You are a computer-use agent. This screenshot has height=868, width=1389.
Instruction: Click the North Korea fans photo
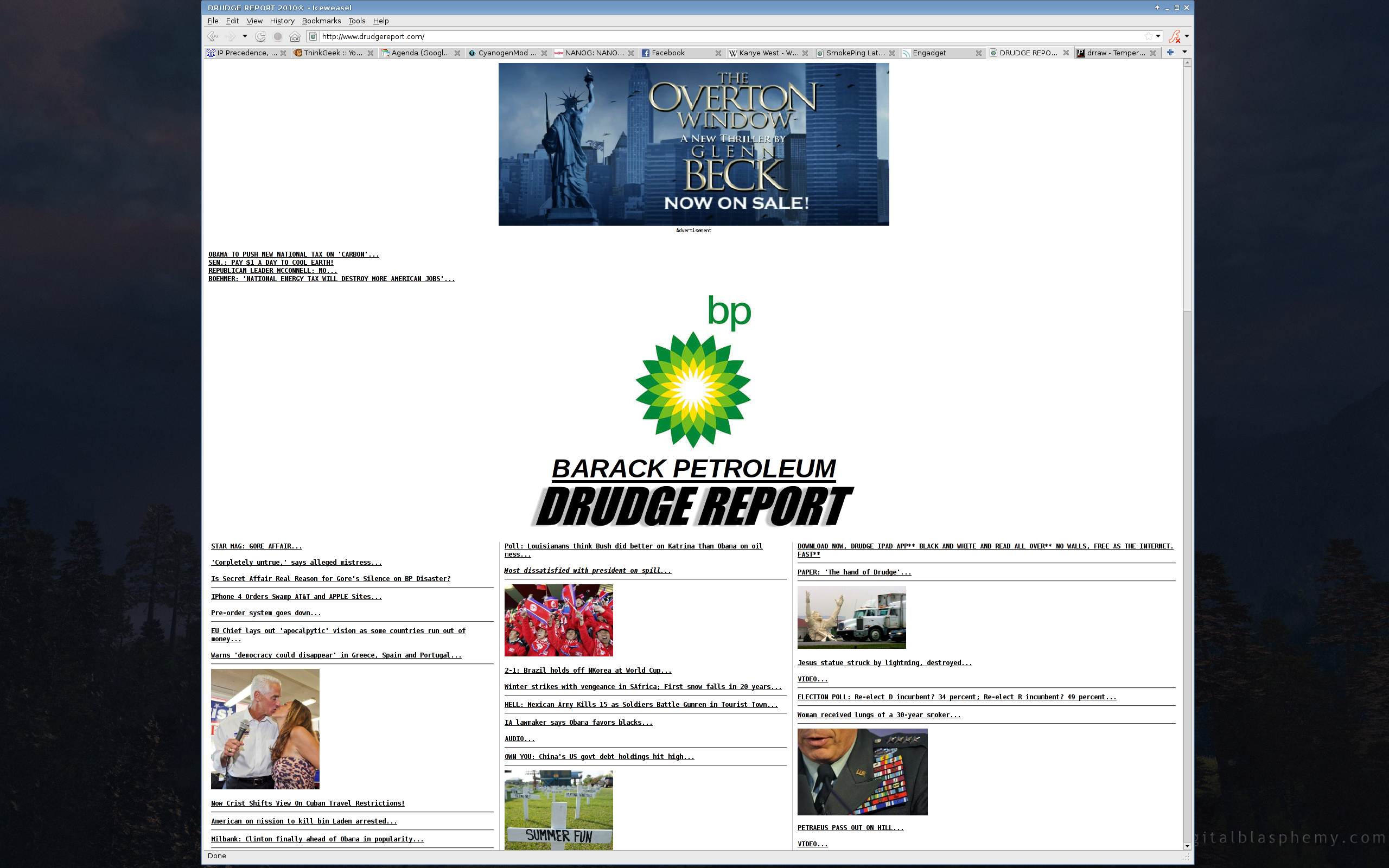tap(558, 620)
